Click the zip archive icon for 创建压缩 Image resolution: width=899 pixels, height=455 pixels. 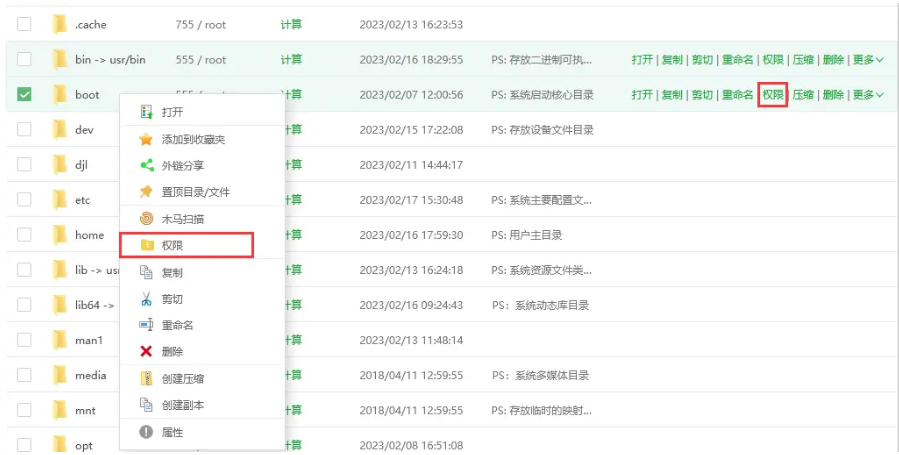click(x=146, y=379)
